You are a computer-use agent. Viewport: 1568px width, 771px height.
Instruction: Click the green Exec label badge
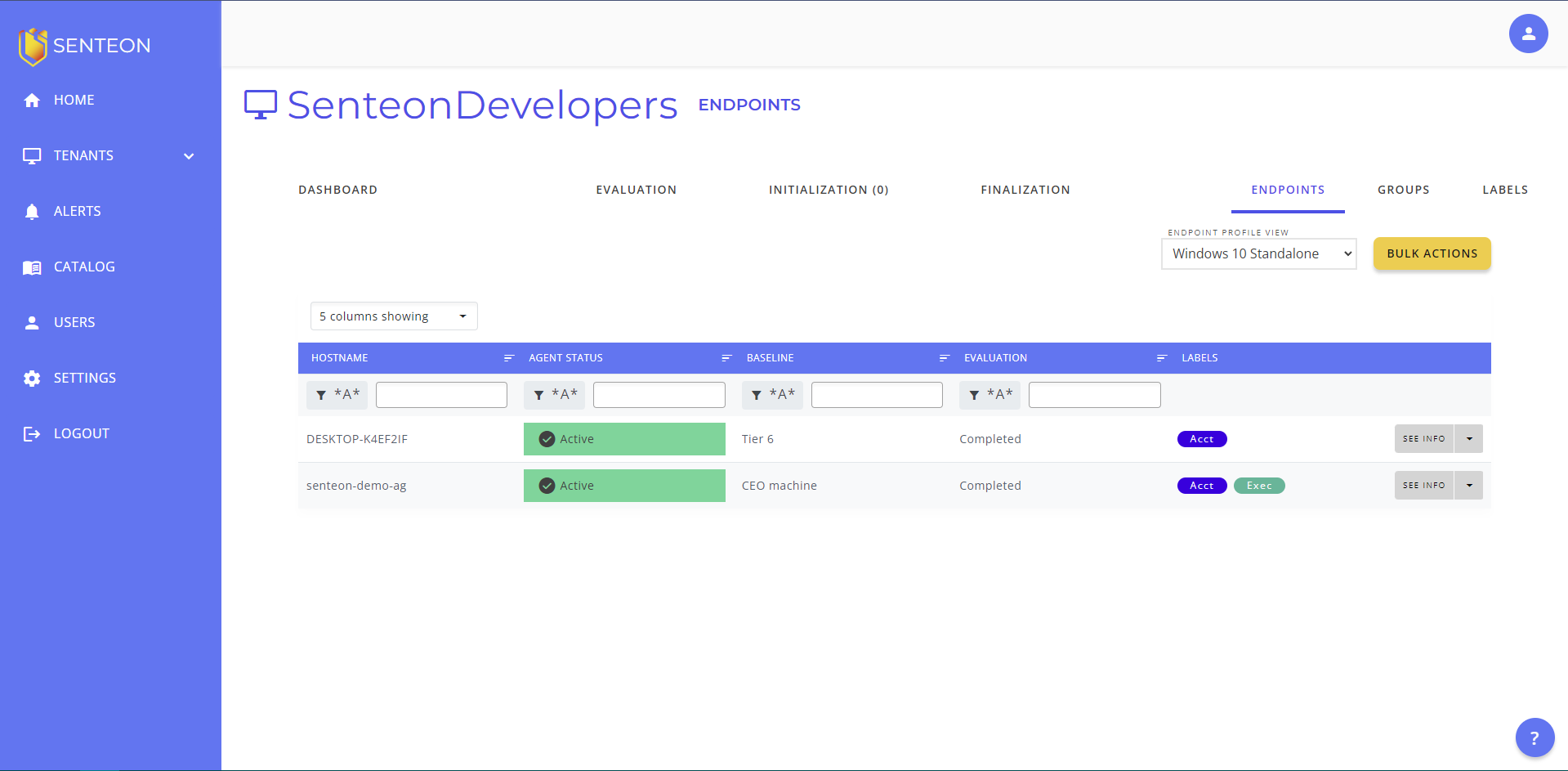point(1259,486)
